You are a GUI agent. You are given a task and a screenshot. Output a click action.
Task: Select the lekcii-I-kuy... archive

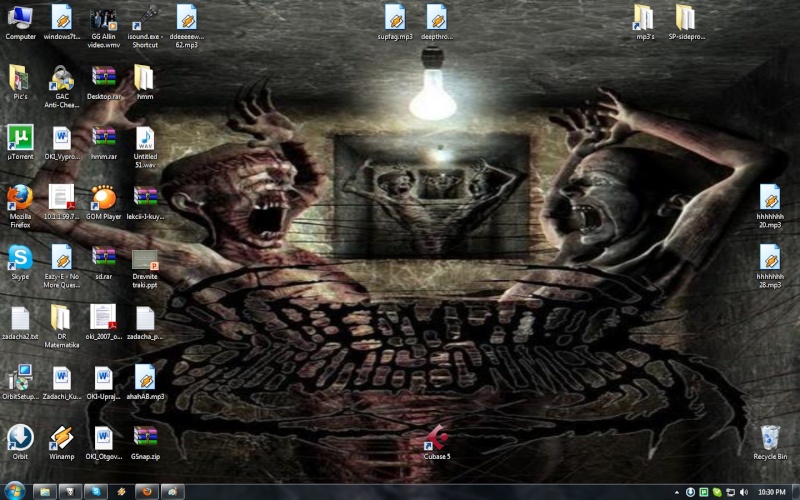point(145,203)
